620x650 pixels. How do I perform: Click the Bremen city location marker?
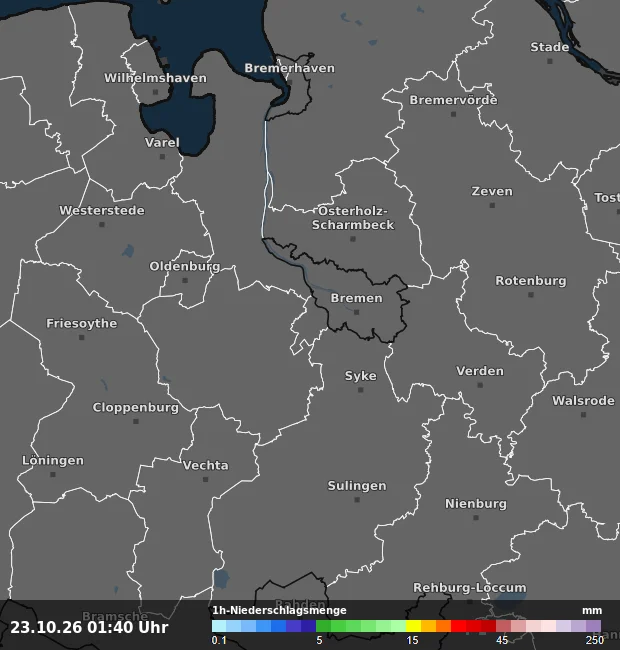pyautogui.click(x=356, y=312)
